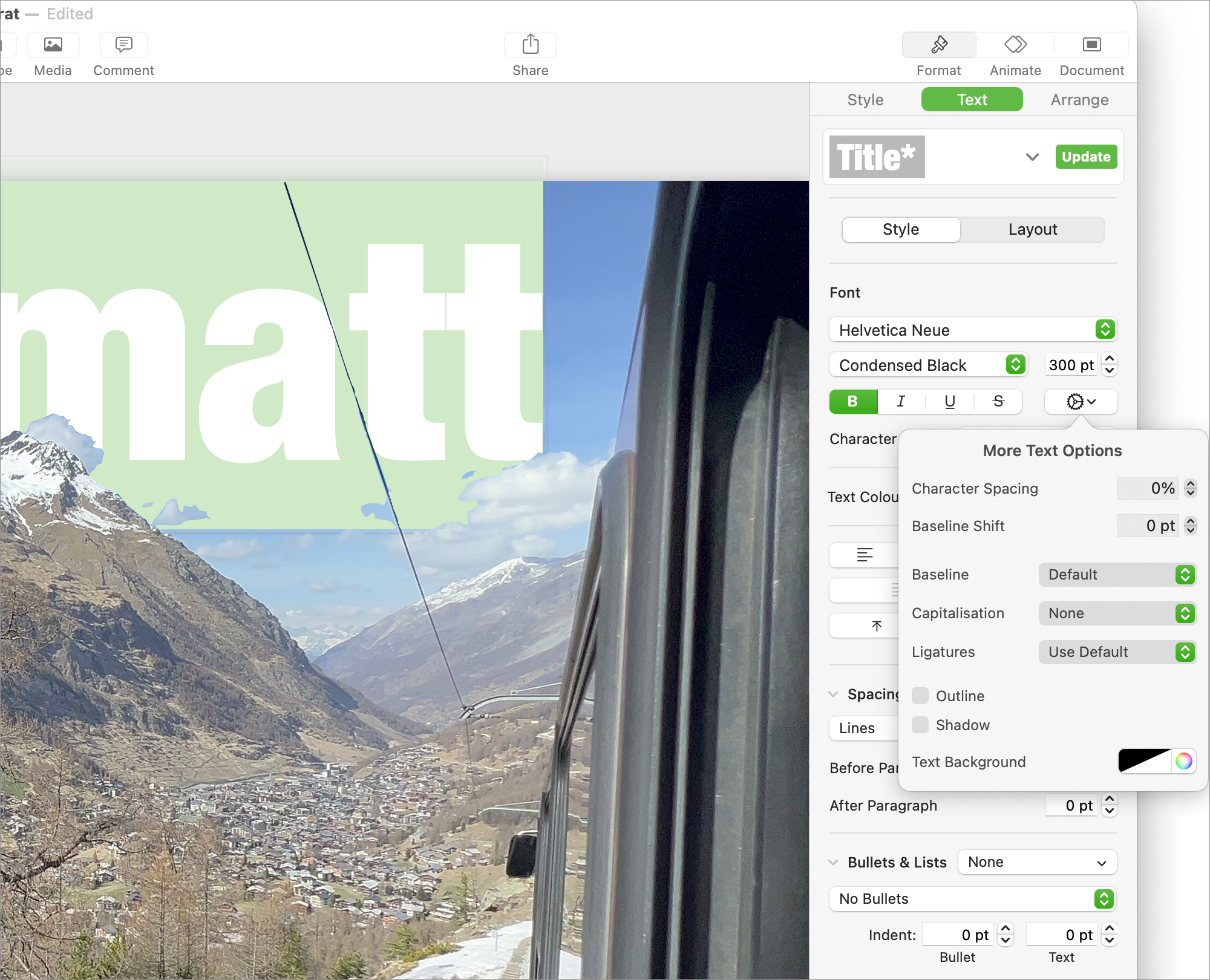1210x980 pixels.
Task: Toggle italic formatting
Action: pos(901,401)
